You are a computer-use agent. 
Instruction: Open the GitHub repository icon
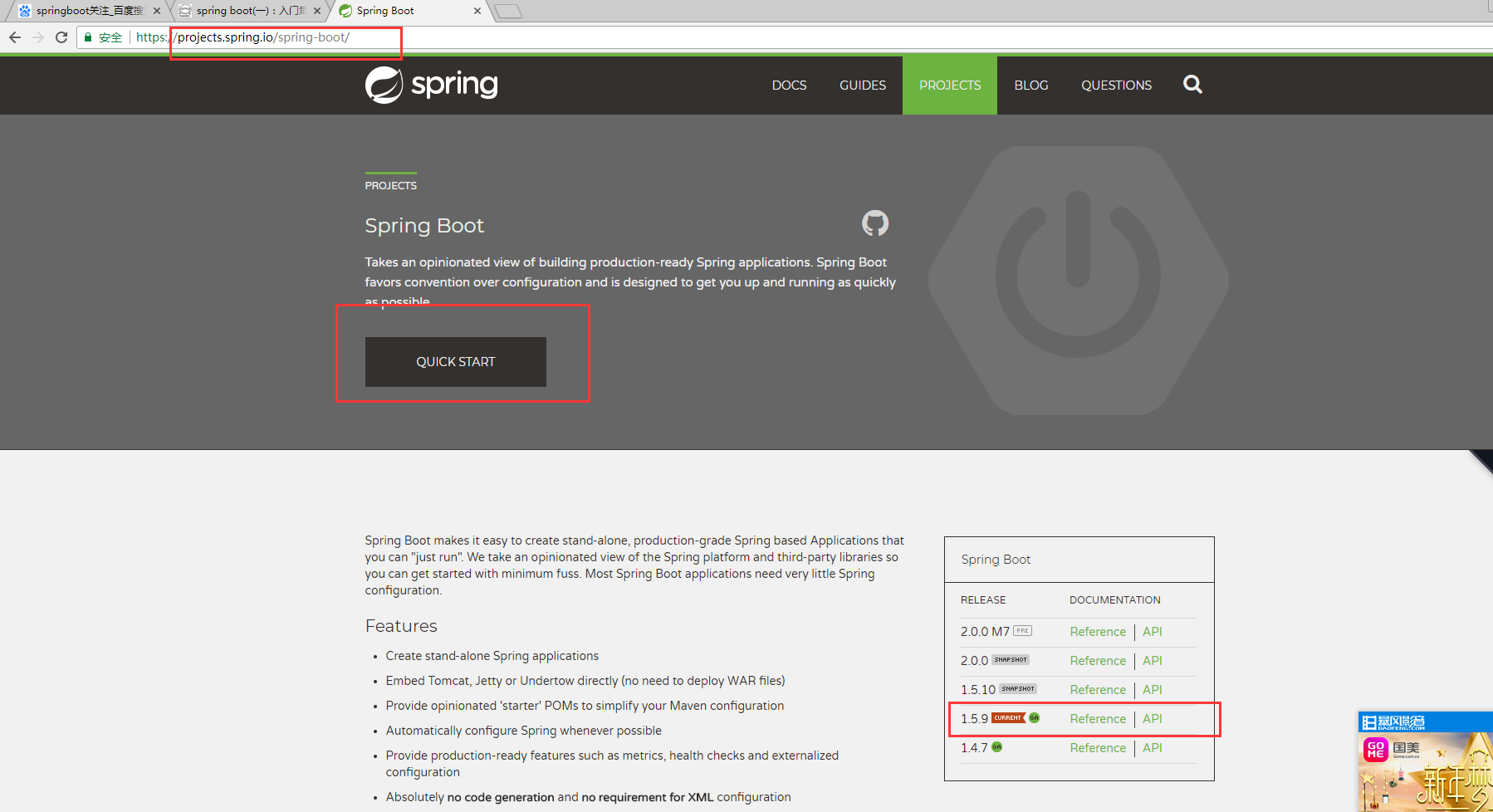pos(875,223)
